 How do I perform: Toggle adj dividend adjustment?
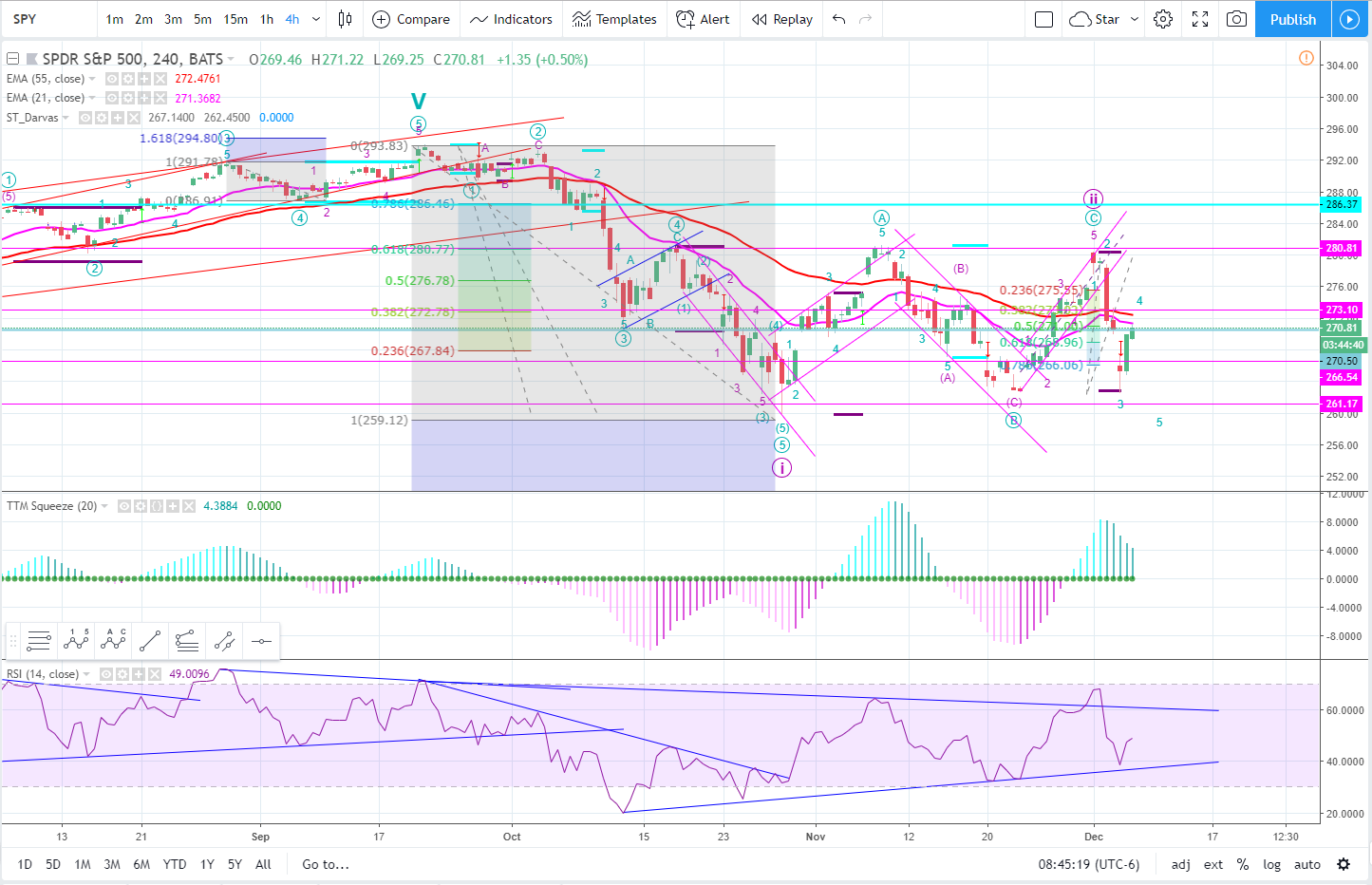(x=1181, y=864)
